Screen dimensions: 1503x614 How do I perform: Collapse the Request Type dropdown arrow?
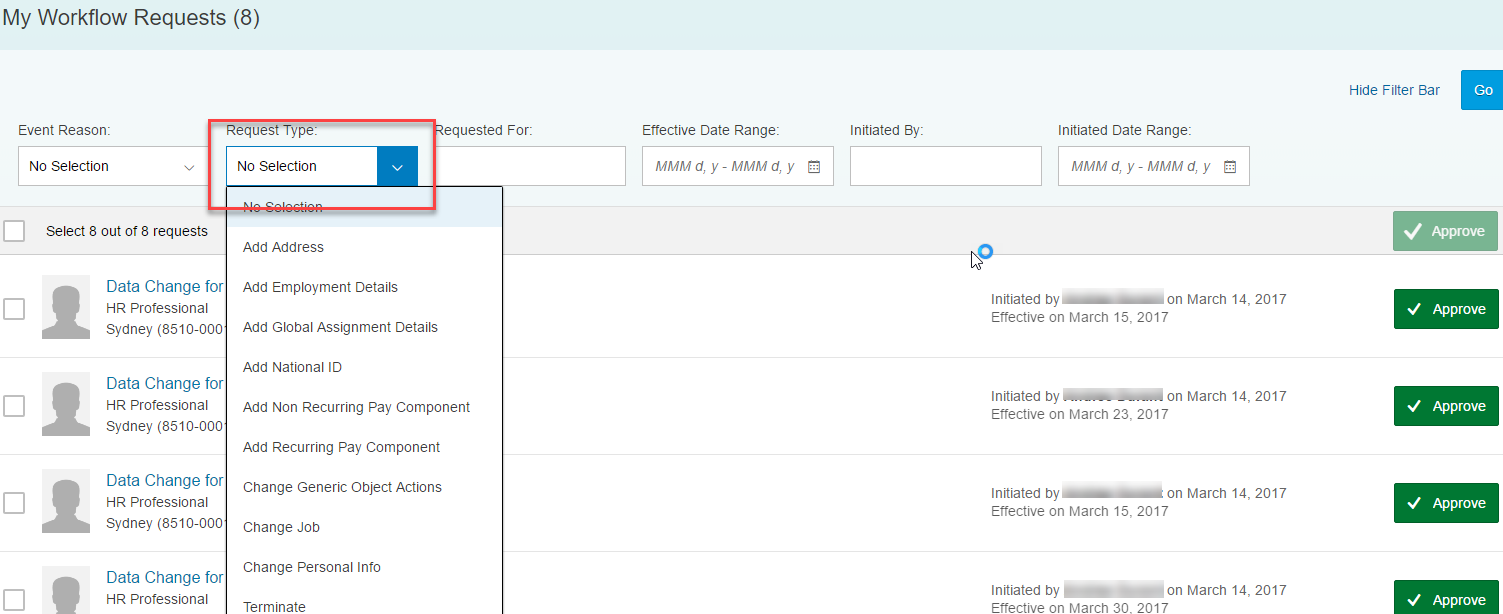pos(397,167)
